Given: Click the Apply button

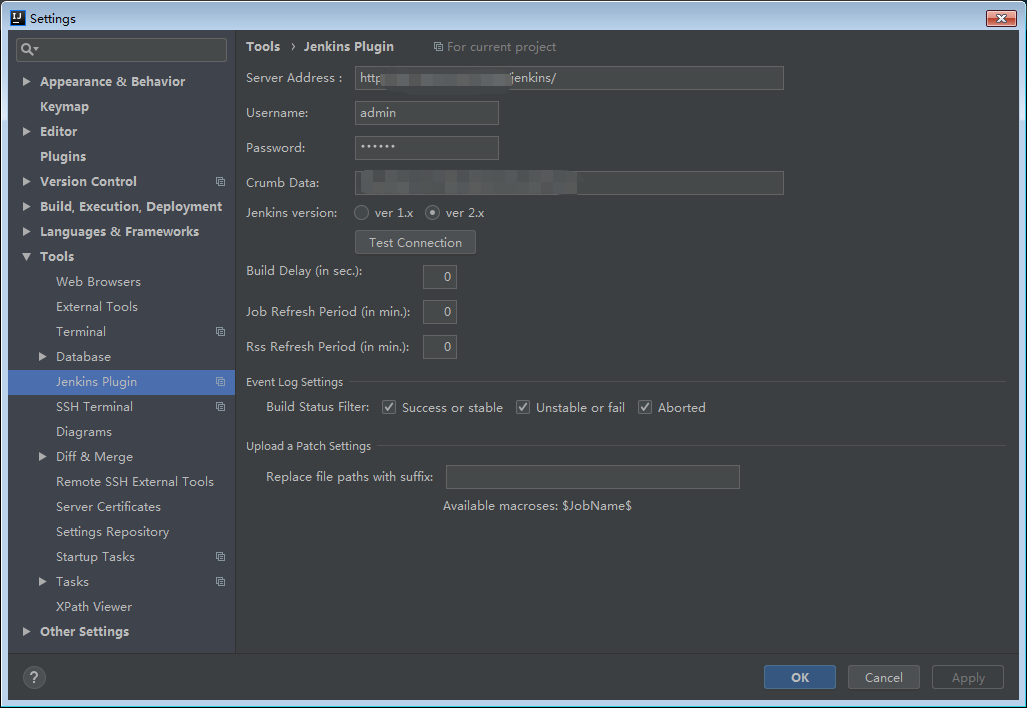Looking at the screenshot, I should point(968,677).
